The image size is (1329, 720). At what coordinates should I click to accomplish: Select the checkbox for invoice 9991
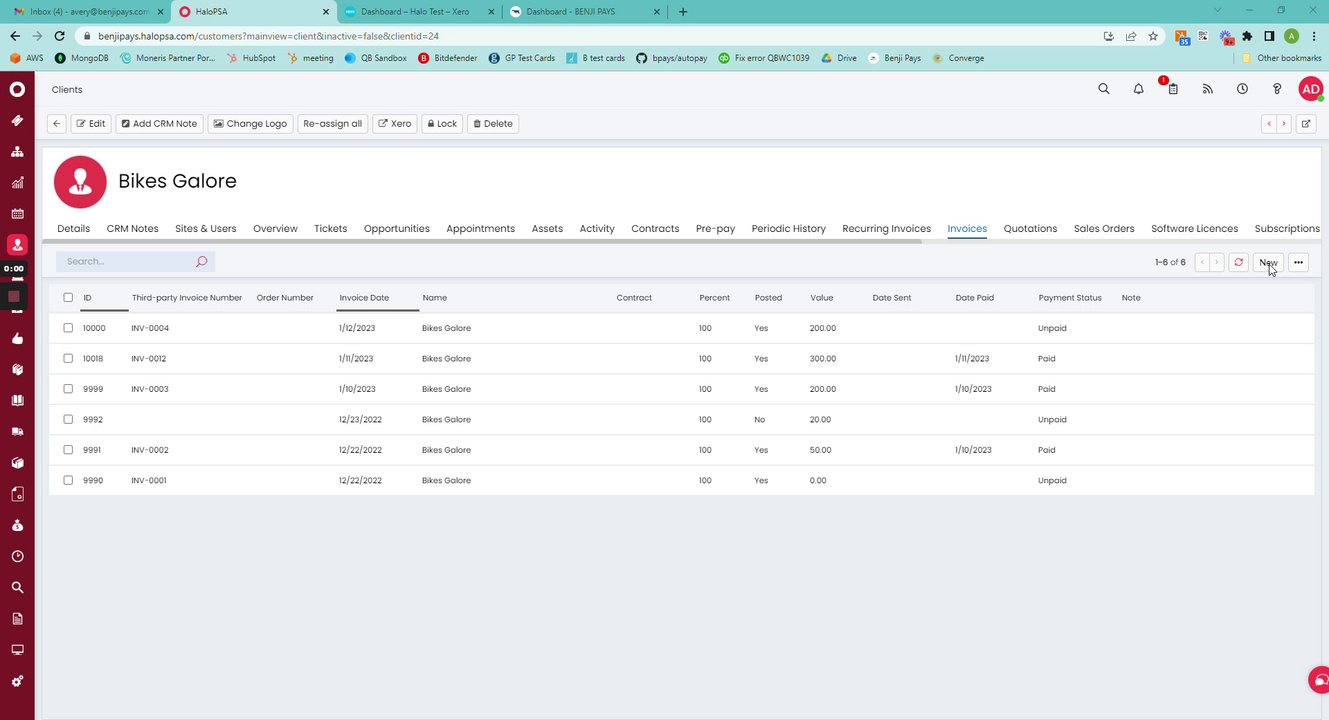tap(68, 450)
